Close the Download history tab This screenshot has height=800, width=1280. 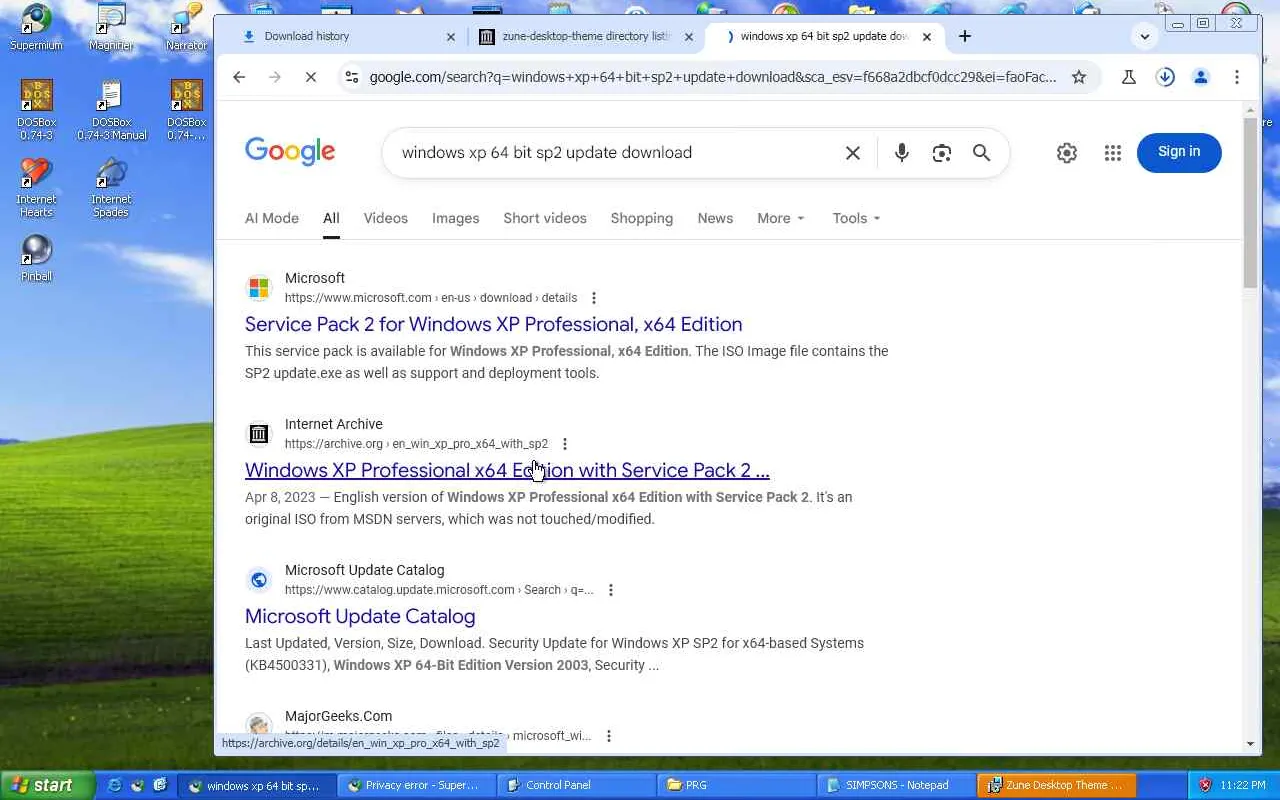point(450,37)
